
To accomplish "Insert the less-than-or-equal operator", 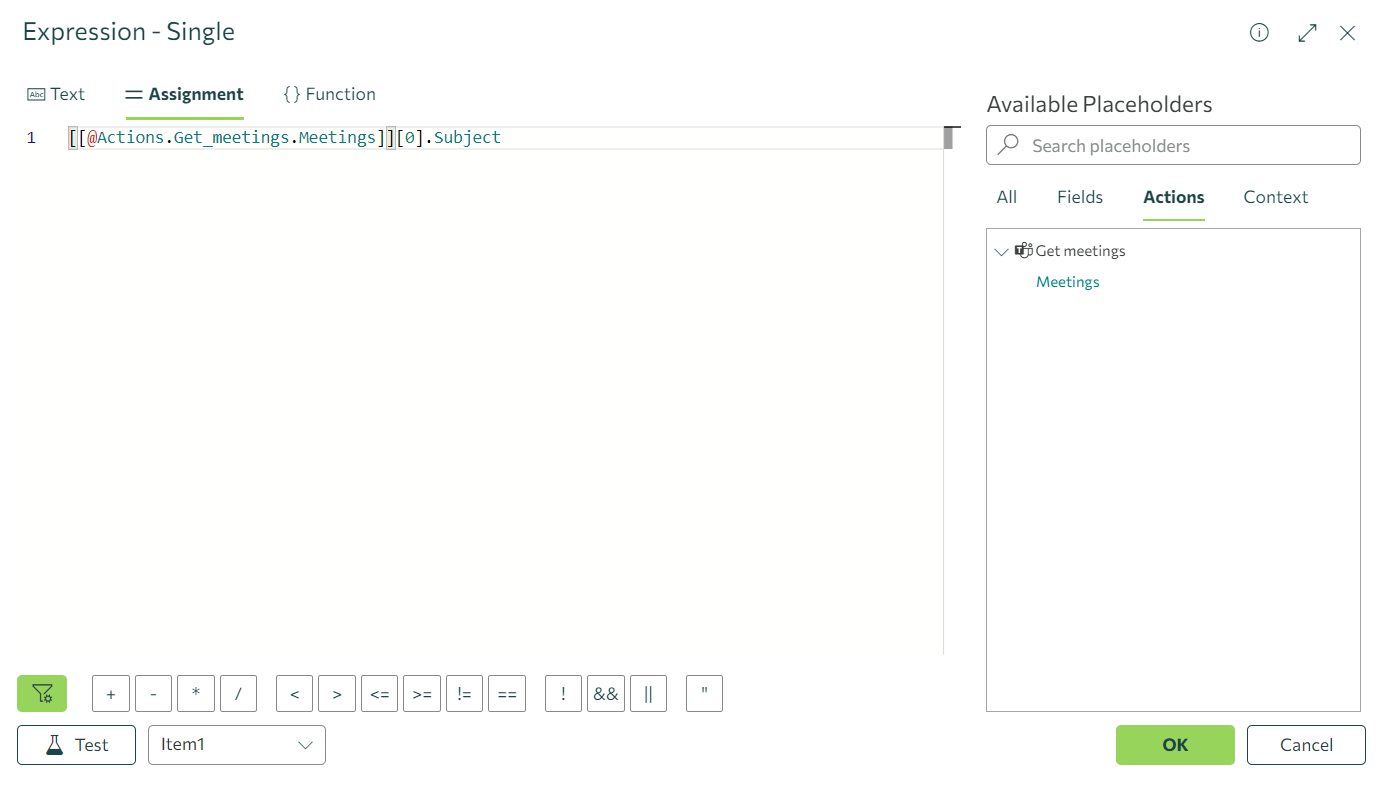I will pyautogui.click(x=380, y=693).
